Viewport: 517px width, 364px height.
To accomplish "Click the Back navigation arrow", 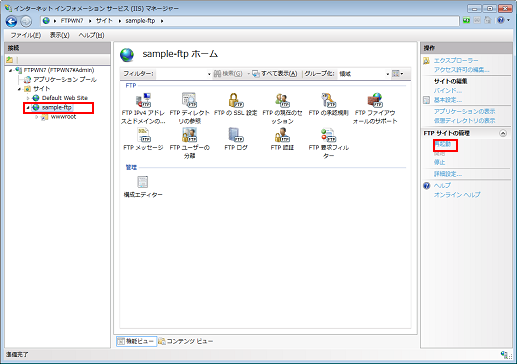I will tap(11, 21).
